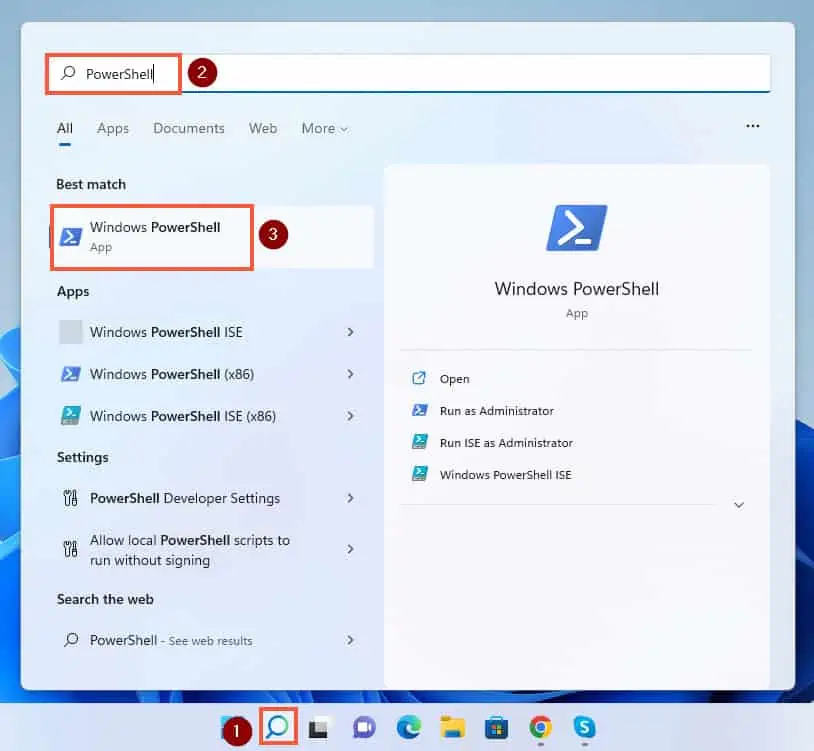This screenshot has height=751, width=814.
Task: Open Microsoft Store from the taskbar
Action: (x=496, y=728)
